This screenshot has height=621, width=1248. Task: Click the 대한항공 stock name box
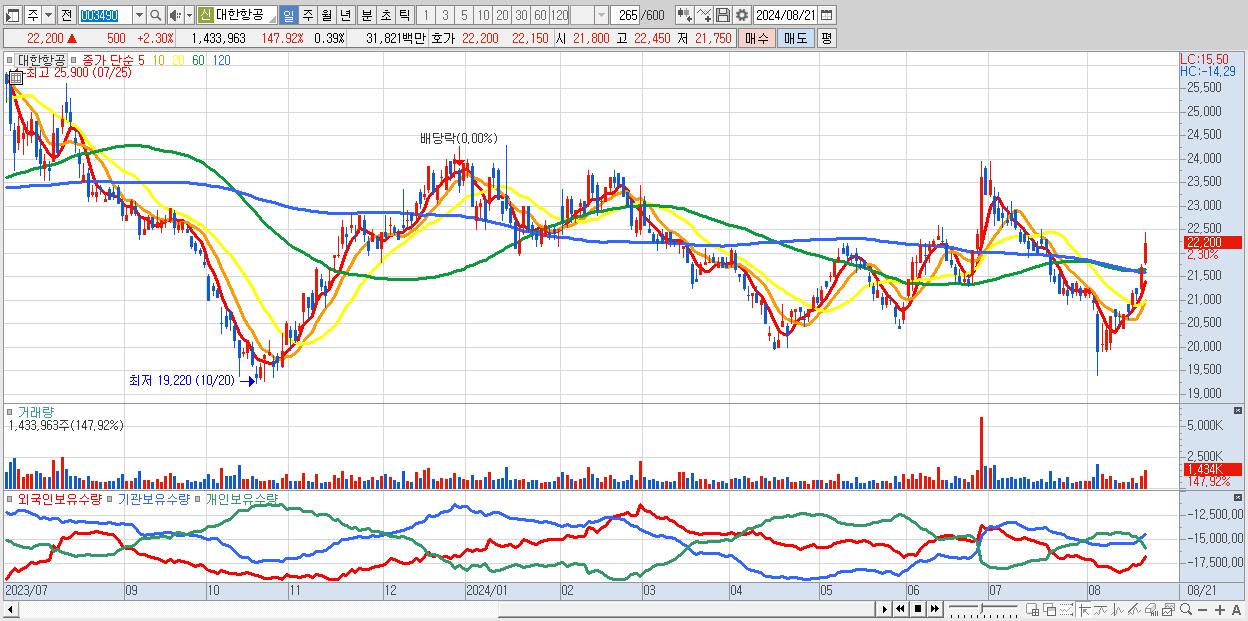click(245, 15)
